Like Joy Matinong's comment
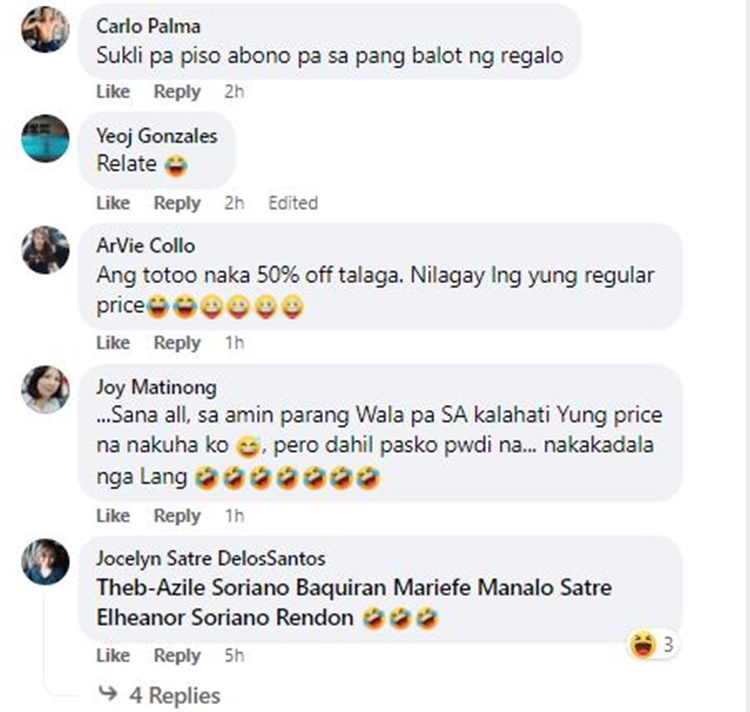 [x=113, y=515]
